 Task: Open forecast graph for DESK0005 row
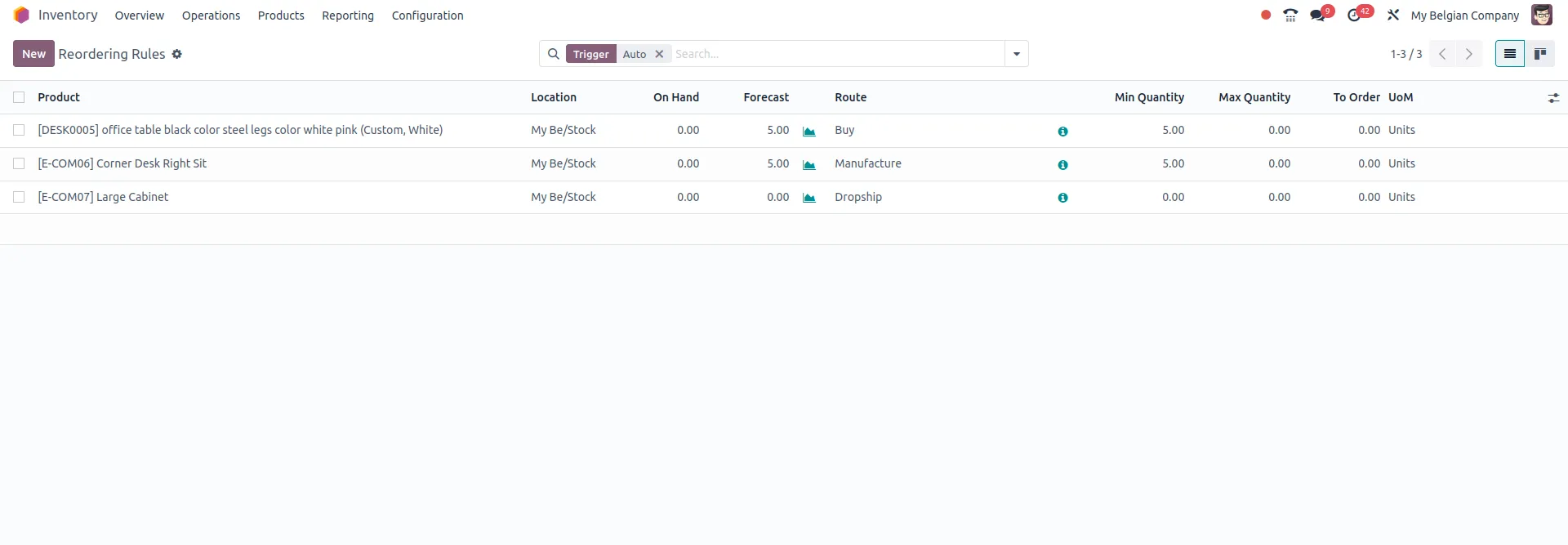[809, 131]
